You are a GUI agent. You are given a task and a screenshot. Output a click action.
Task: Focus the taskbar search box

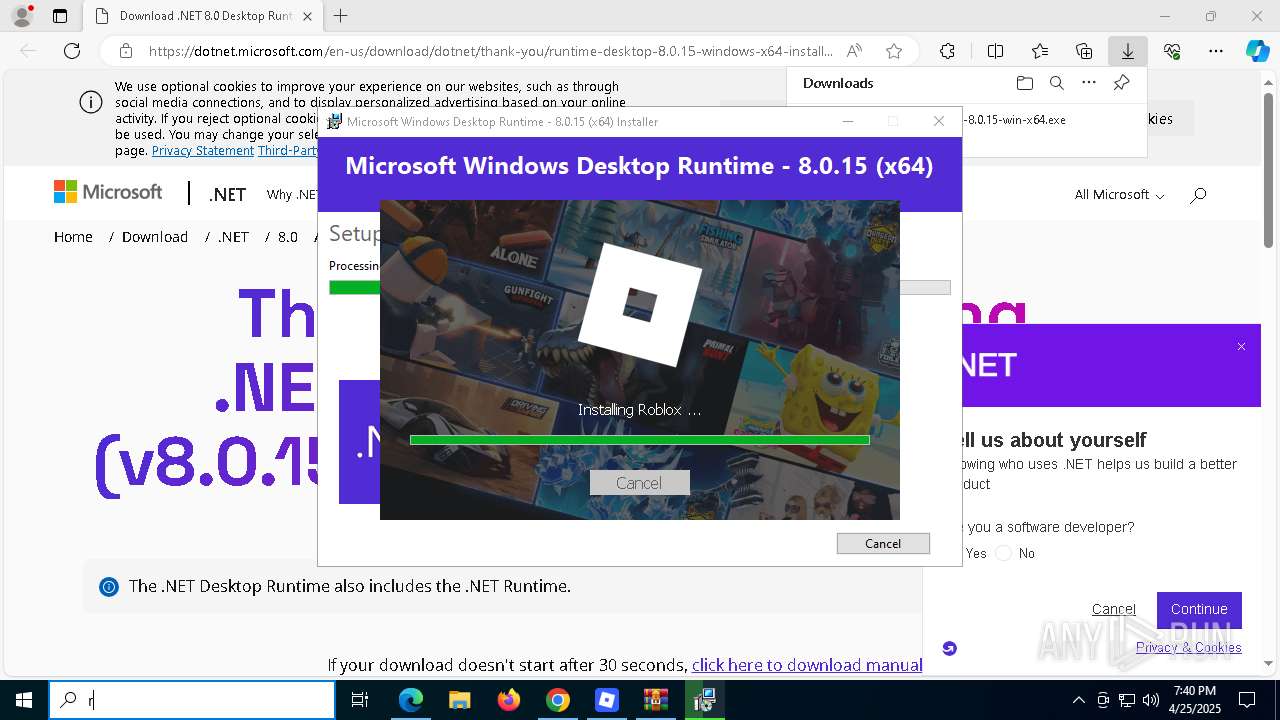pos(192,700)
